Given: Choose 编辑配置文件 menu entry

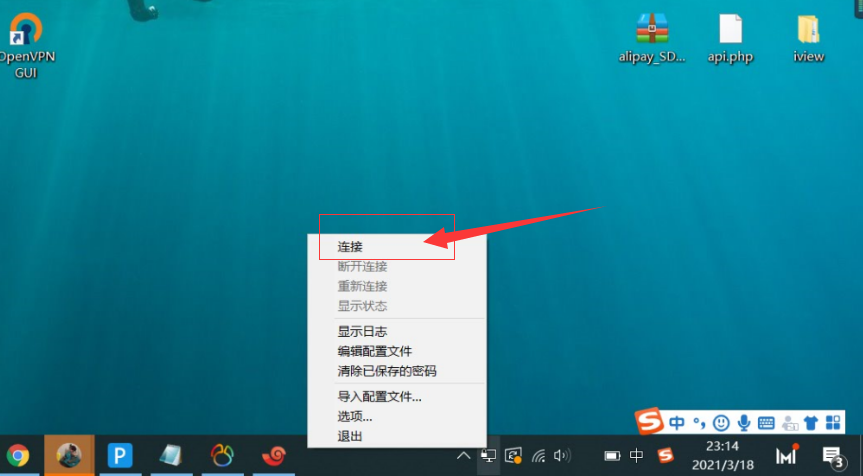Looking at the screenshot, I should (375, 351).
